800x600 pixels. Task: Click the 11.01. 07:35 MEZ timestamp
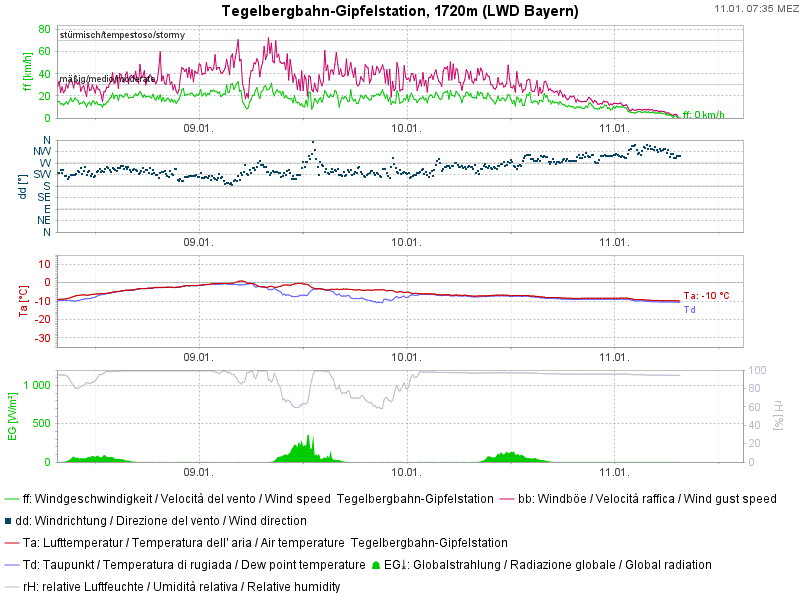coord(756,9)
